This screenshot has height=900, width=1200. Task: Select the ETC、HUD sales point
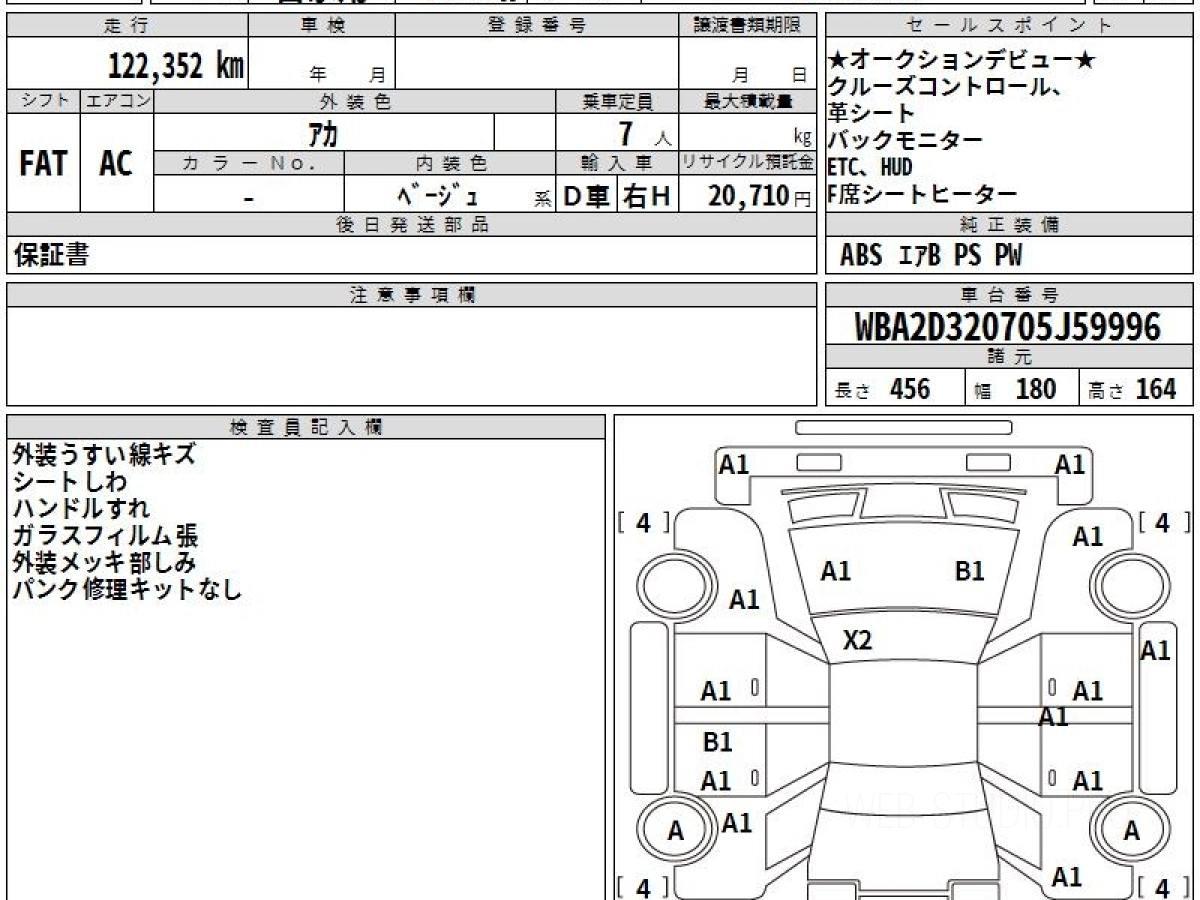870,167
